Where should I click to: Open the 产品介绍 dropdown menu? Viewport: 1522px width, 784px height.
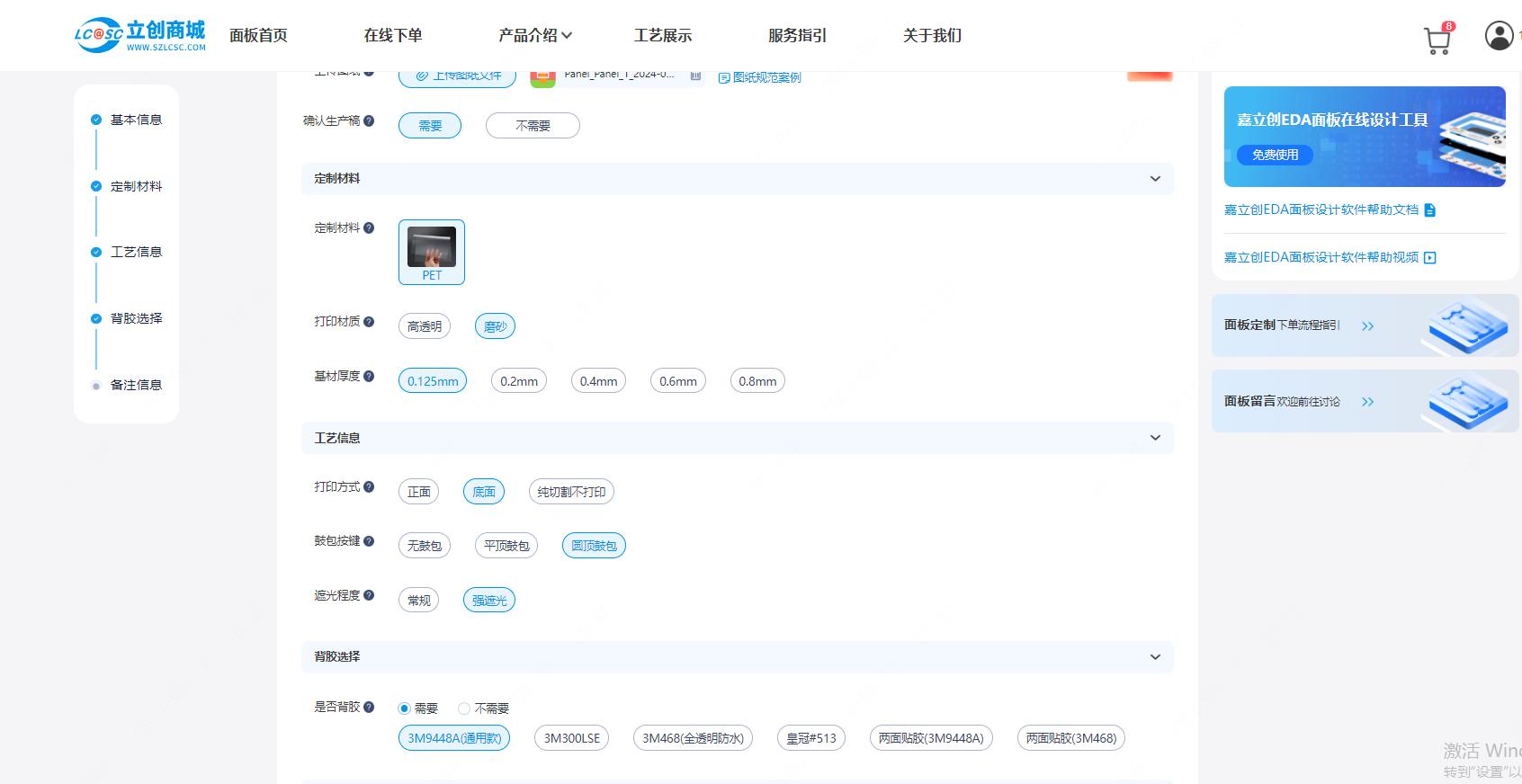pos(534,36)
